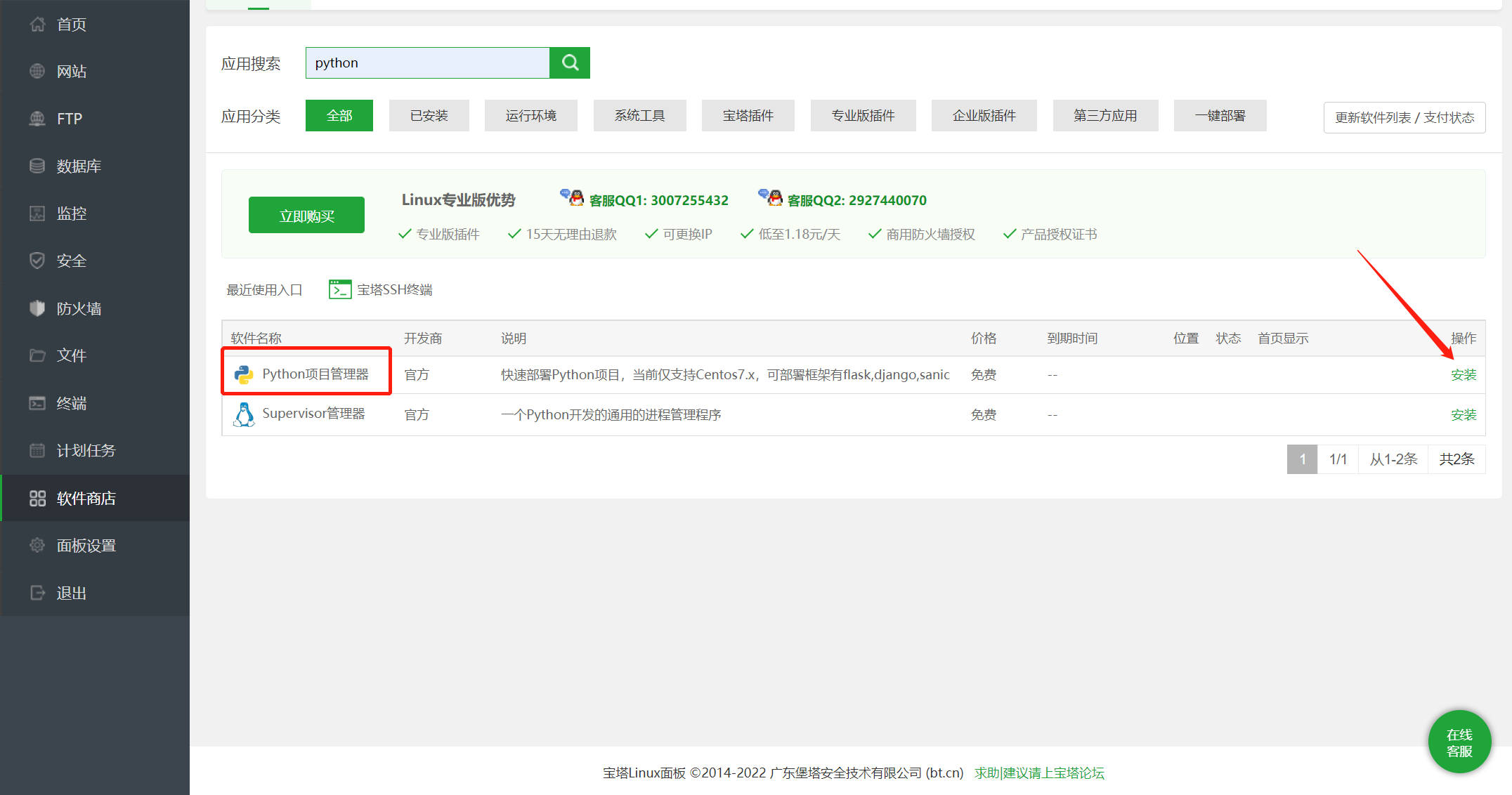Click the 开发商 column header
1512x795 pixels.
pyautogui.click(x=423, y=339)
